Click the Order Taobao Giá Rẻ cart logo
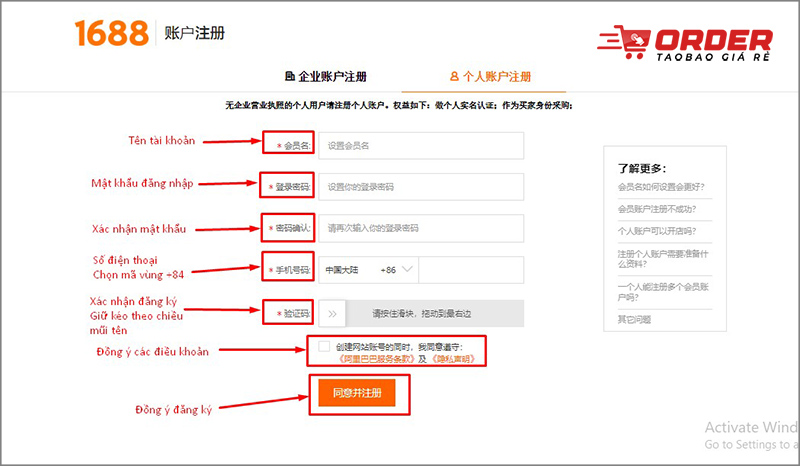 [684, 44]
